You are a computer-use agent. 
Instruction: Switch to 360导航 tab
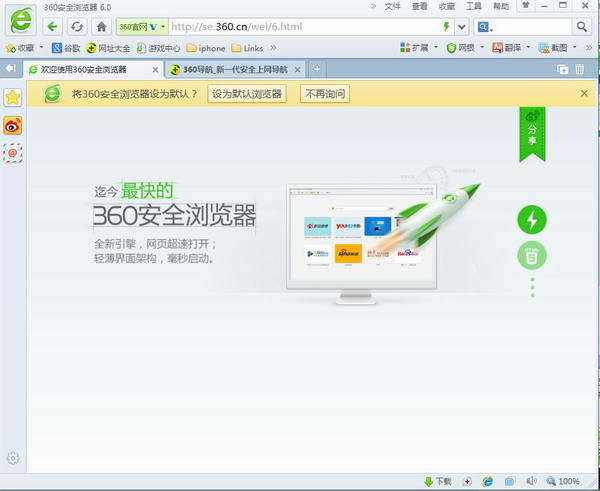235,70
